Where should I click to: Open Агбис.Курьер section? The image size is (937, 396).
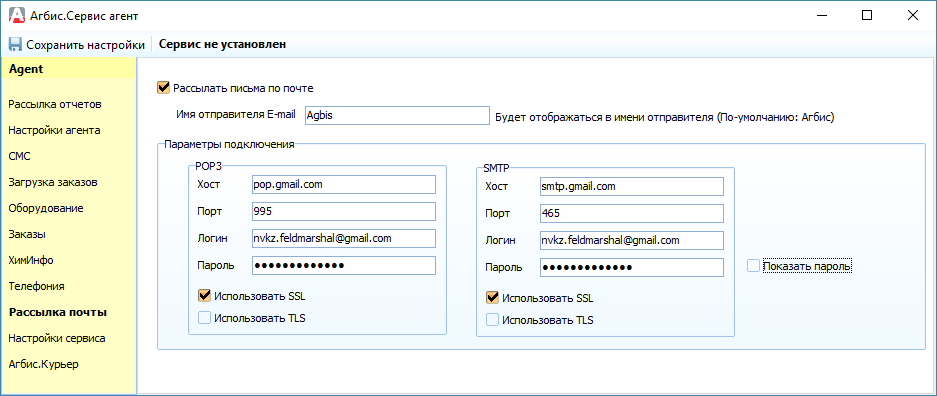(44, 364)
